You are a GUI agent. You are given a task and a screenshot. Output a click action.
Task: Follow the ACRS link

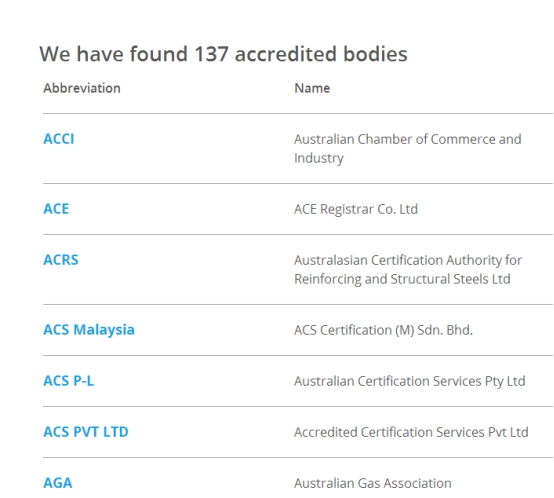click(x=61, y=260)
